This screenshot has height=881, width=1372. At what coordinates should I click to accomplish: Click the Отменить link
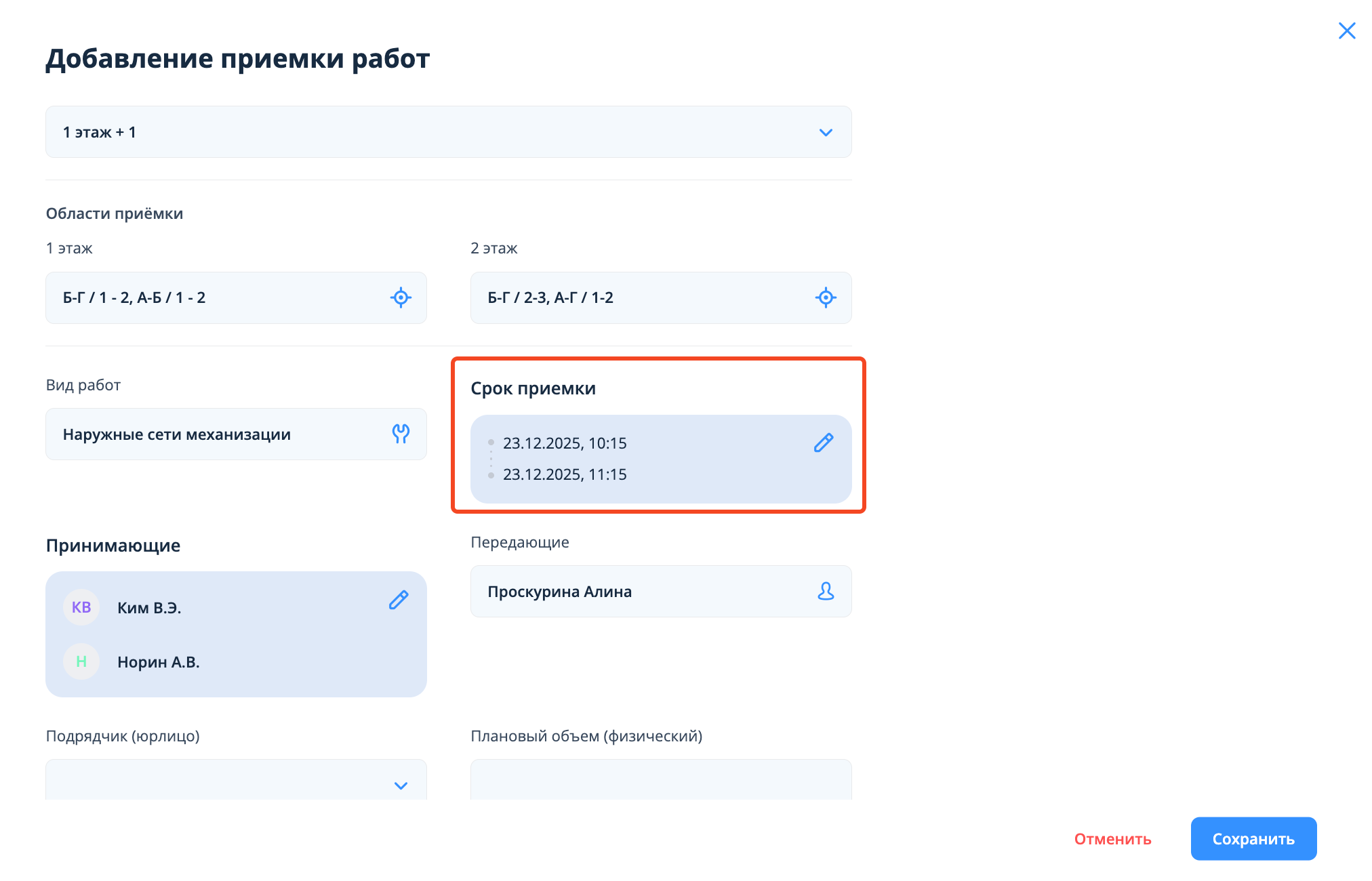pyautogui.click(x=1112, y=839)
